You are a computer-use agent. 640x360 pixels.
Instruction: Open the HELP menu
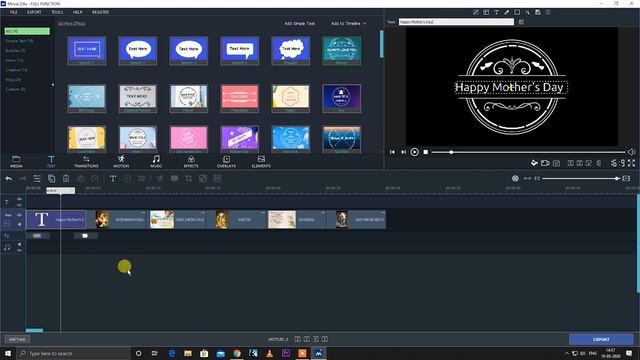(78, 12)
